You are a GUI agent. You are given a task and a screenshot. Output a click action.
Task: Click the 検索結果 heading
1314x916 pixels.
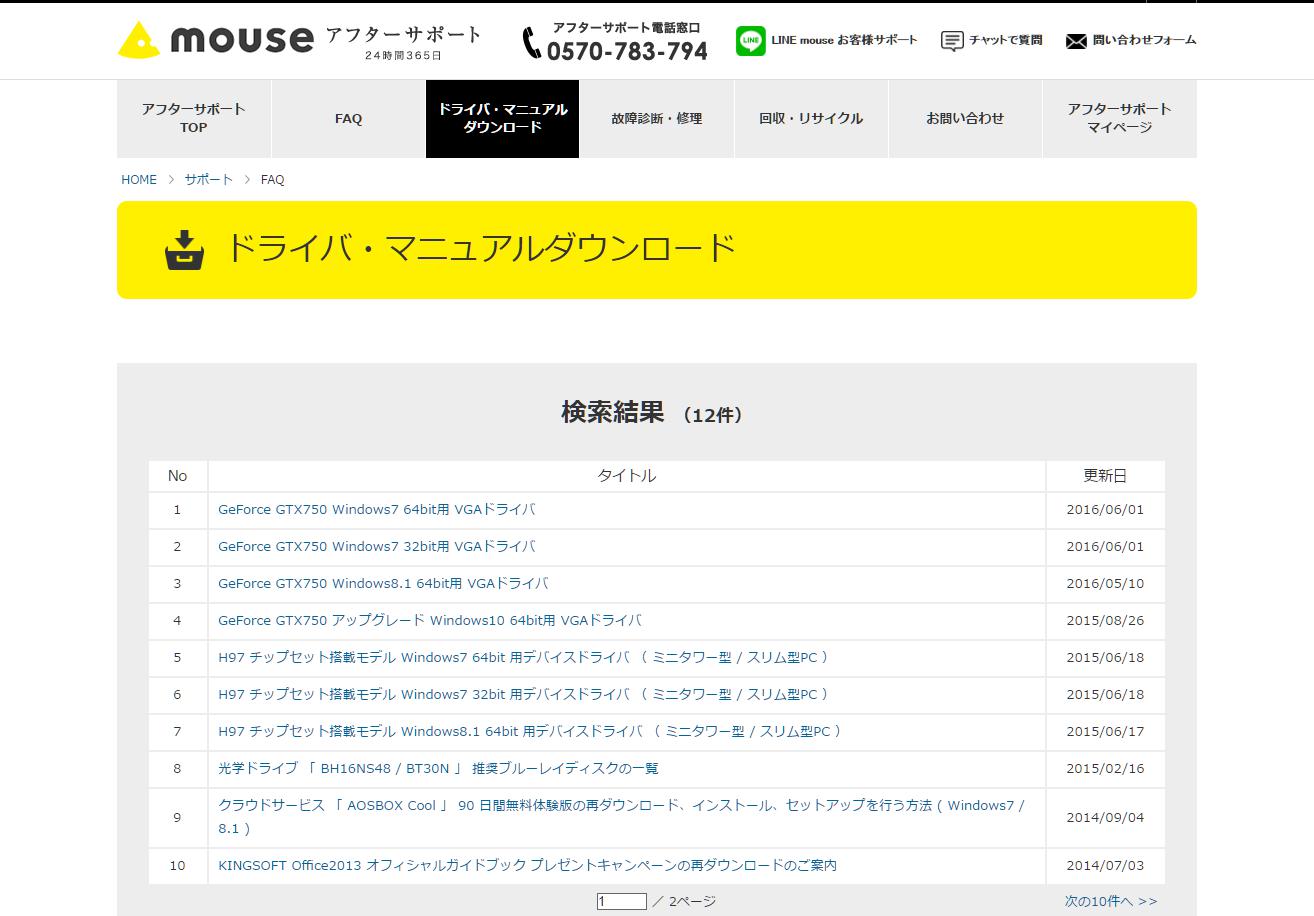613,413
